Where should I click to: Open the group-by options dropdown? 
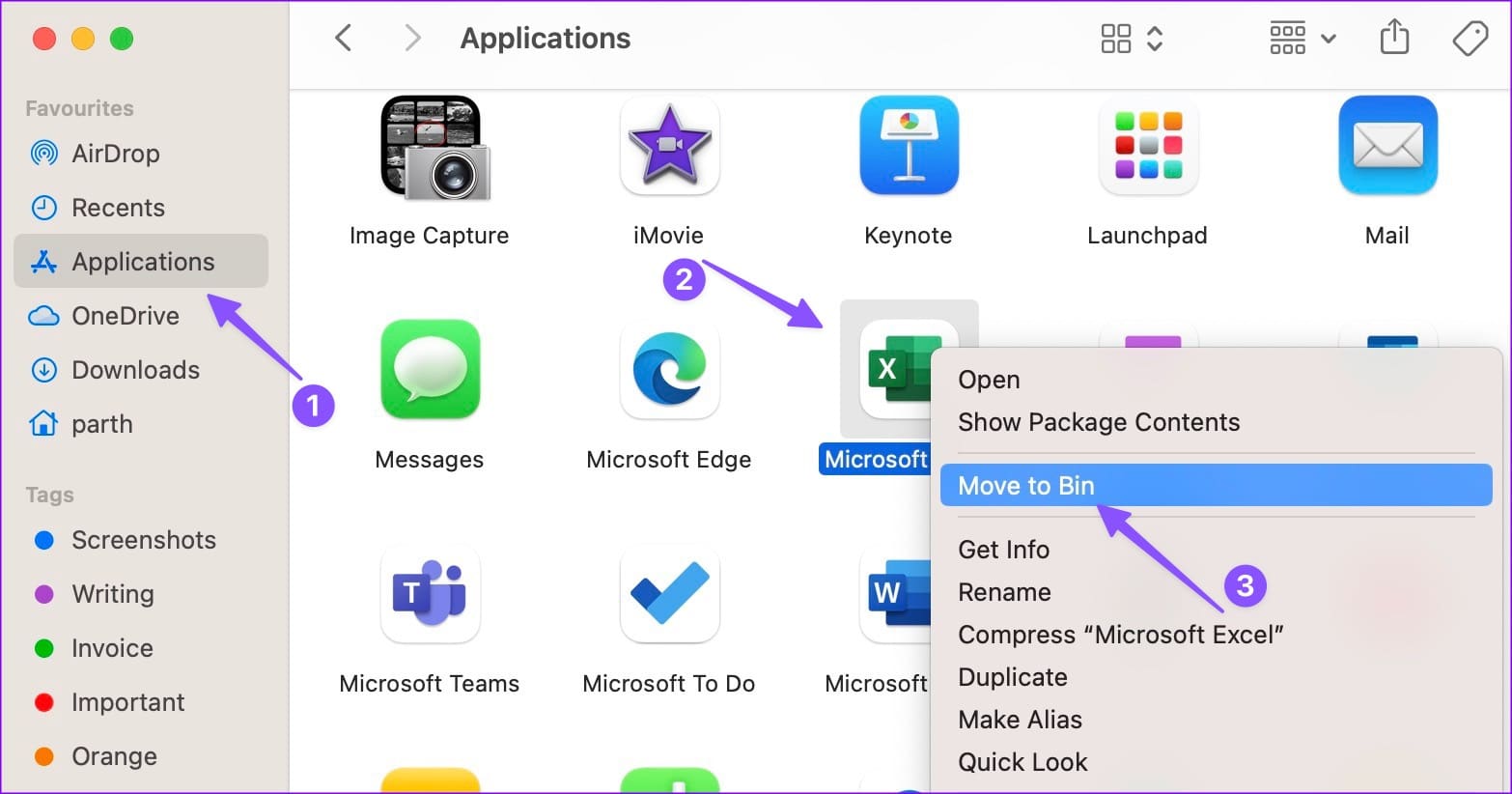point(1302,38)
